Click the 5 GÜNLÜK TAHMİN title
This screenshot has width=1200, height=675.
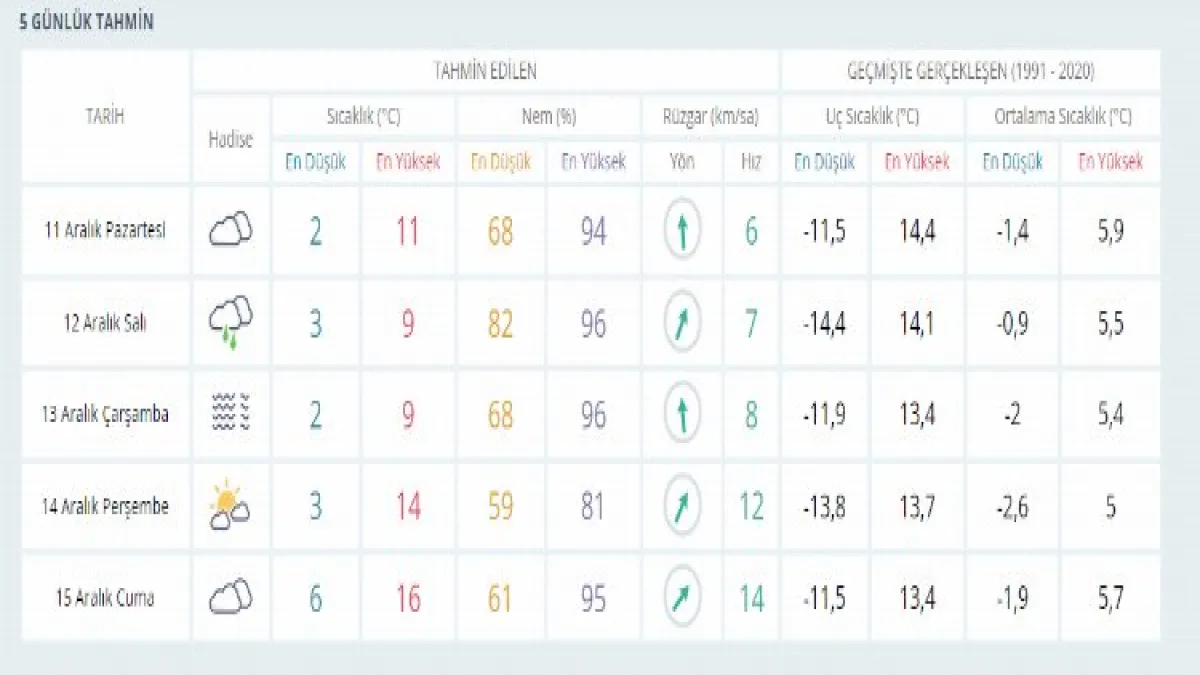87,22
